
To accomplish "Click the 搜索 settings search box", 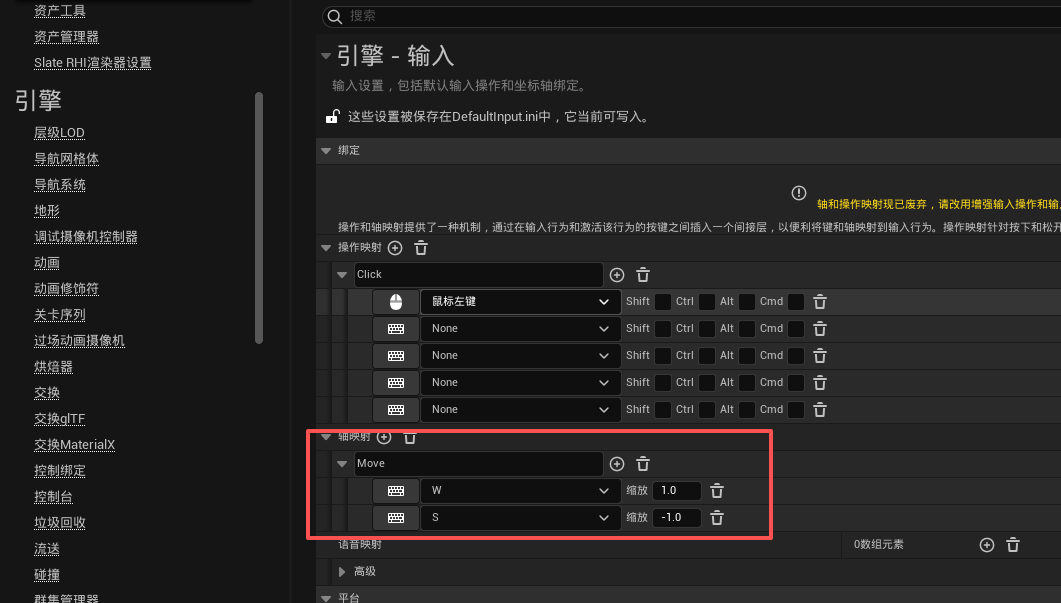I will point(692,16).
